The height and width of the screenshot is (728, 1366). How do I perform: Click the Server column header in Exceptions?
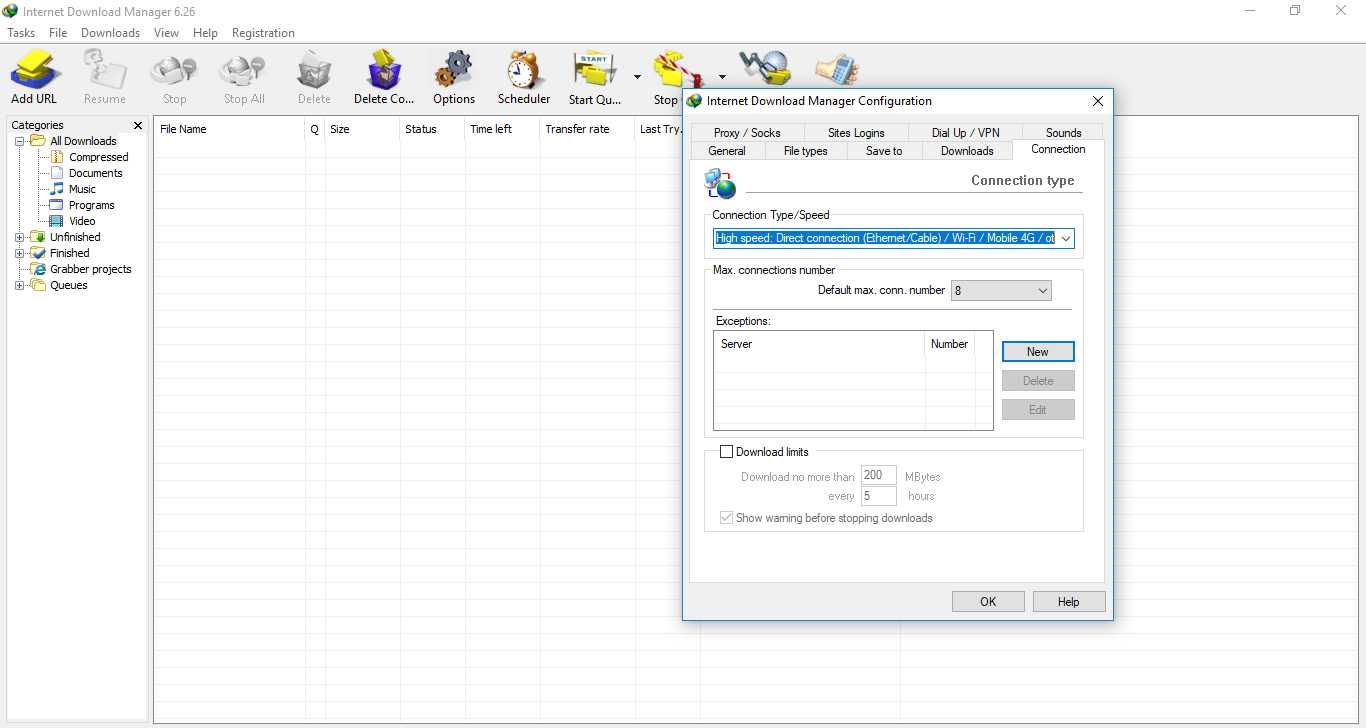point(820,344)
